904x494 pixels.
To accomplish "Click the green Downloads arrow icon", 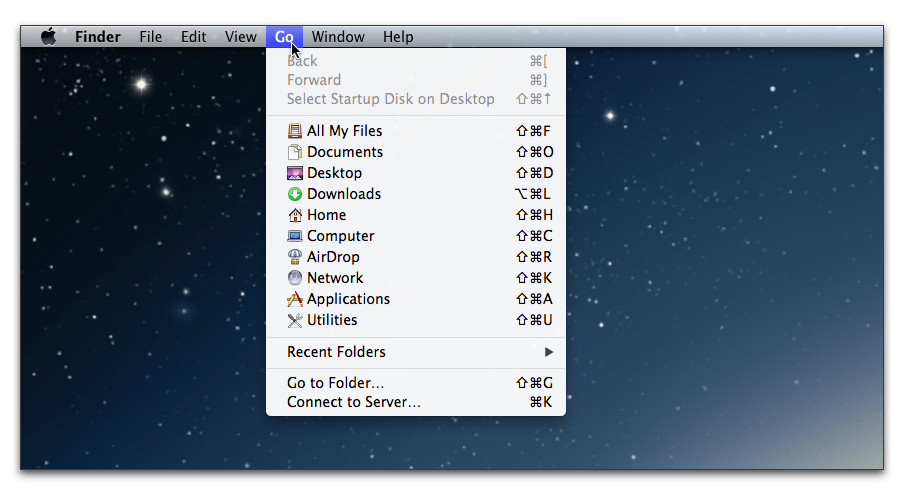I will (294, 194).
